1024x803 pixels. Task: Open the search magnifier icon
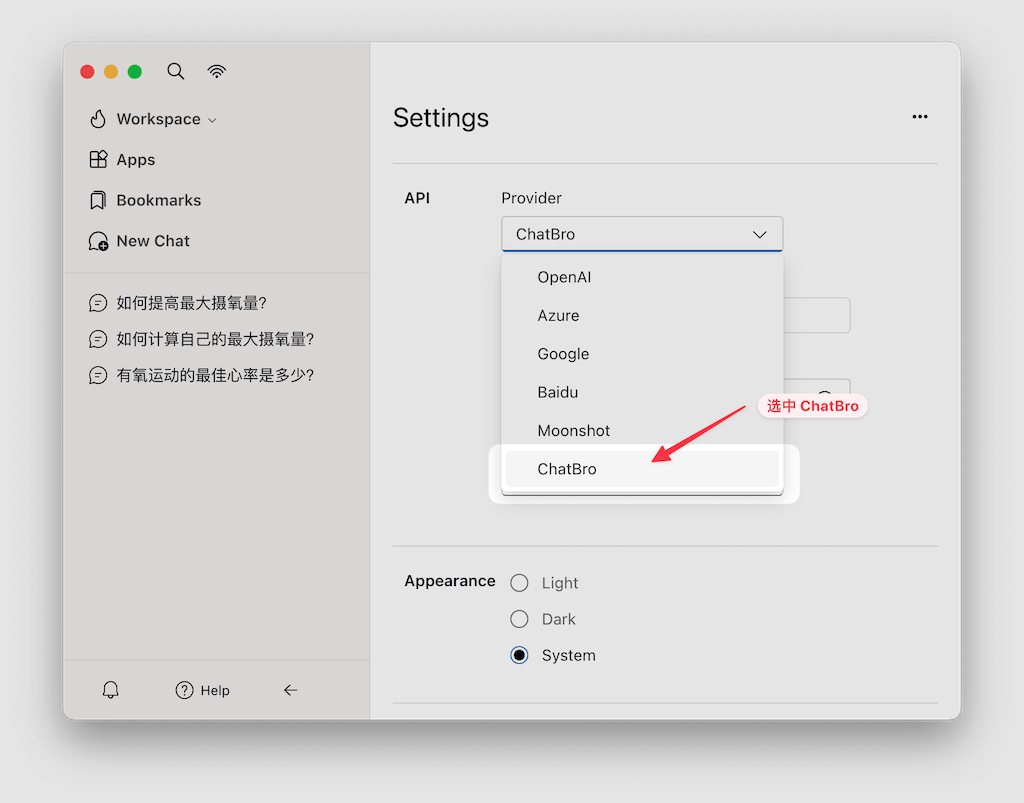coord(175,71)
